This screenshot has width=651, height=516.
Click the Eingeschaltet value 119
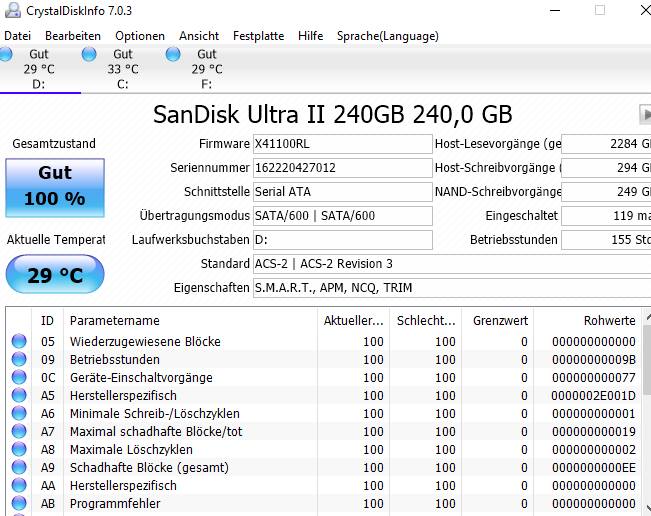(606, 216)
